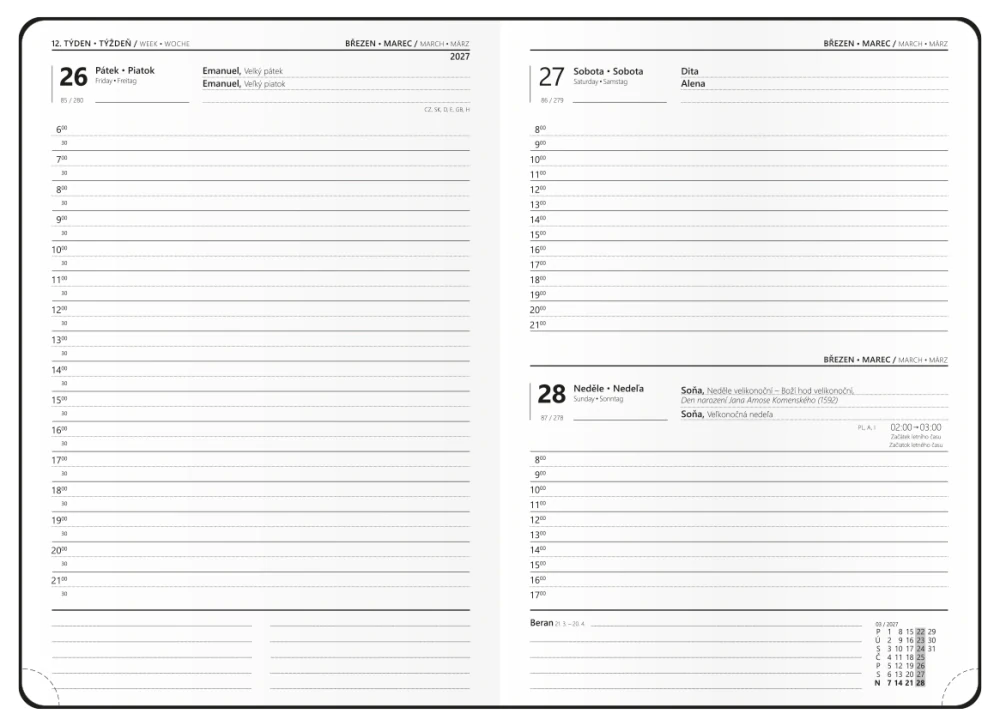The height and width of the screenshot is (726, 1000).
Task: Click the mini calendar title '03 / 2027'
Action: click(x=887, y=625)
